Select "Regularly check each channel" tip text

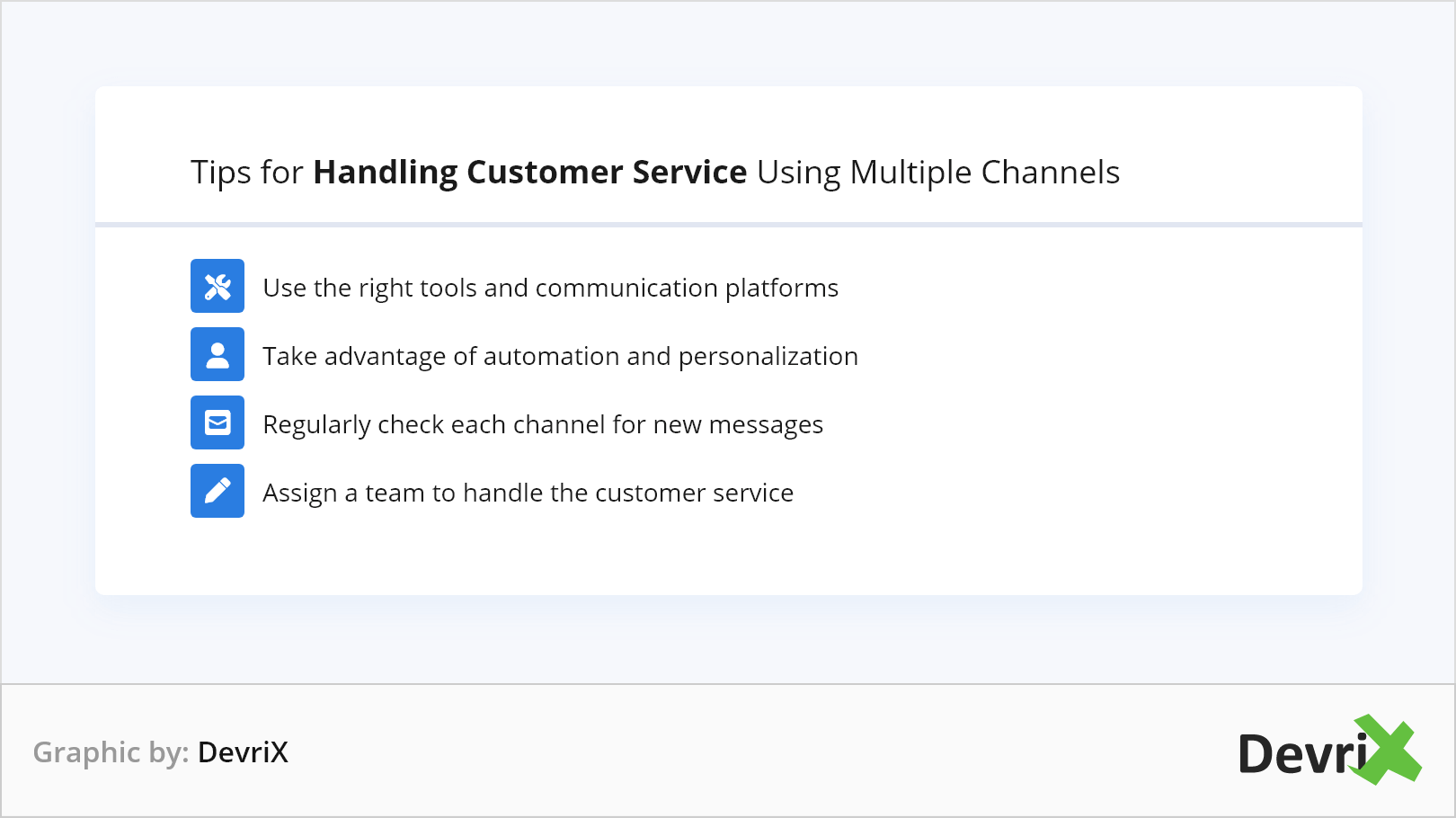(x=543, y=424)
